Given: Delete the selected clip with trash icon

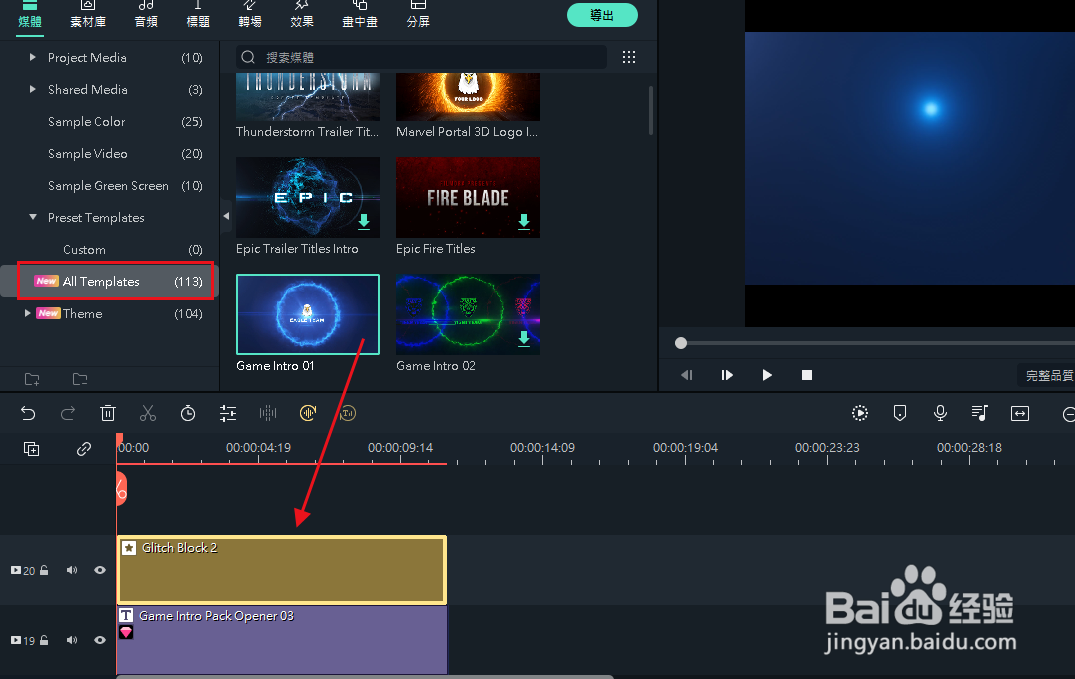Looking at the screenshot, I should 108,413.
